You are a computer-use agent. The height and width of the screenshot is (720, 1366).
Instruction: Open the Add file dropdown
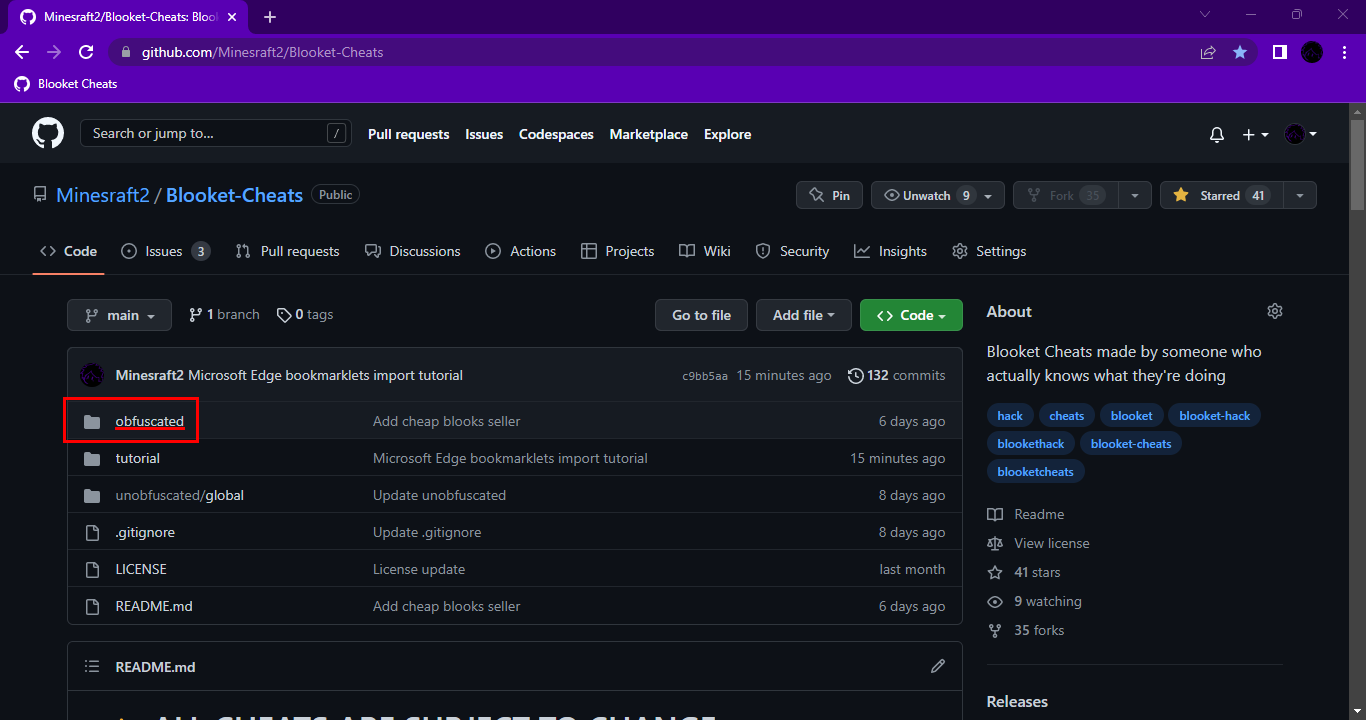tap(804, 315)
